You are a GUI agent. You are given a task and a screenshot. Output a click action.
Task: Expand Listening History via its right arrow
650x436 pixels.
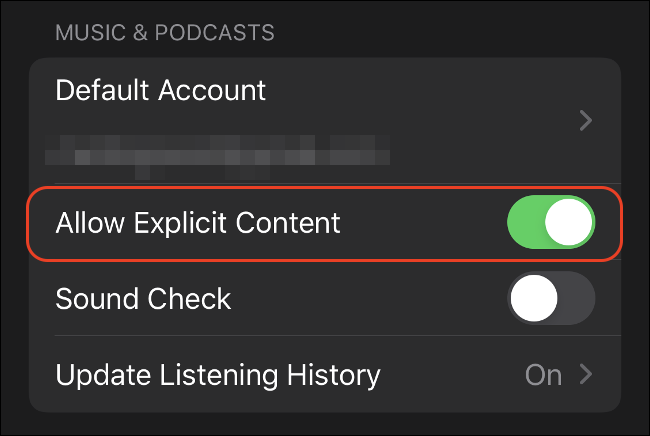(586, 374)
